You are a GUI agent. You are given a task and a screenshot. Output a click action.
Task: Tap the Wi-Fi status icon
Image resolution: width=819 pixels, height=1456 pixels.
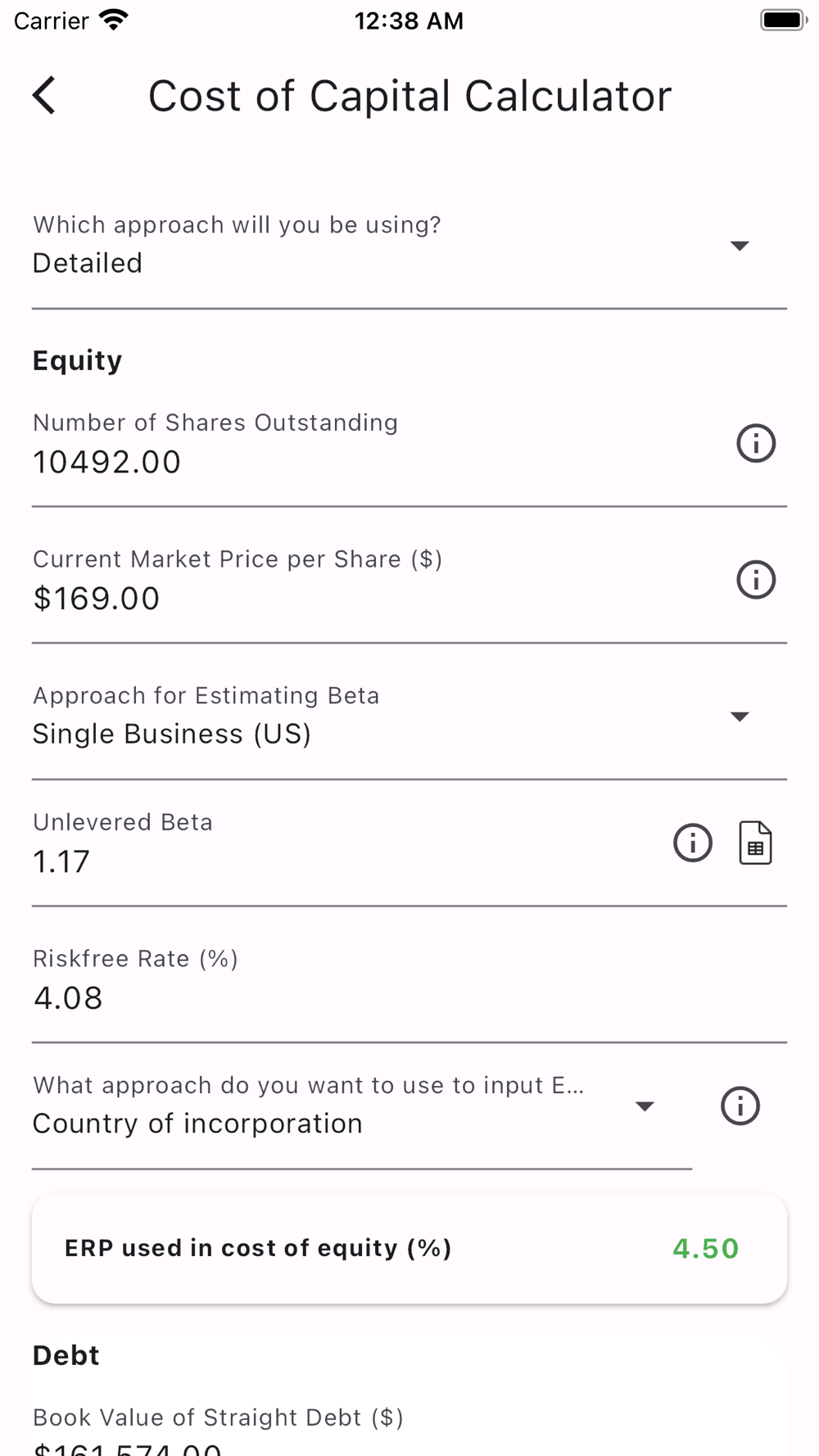(114, 20)
